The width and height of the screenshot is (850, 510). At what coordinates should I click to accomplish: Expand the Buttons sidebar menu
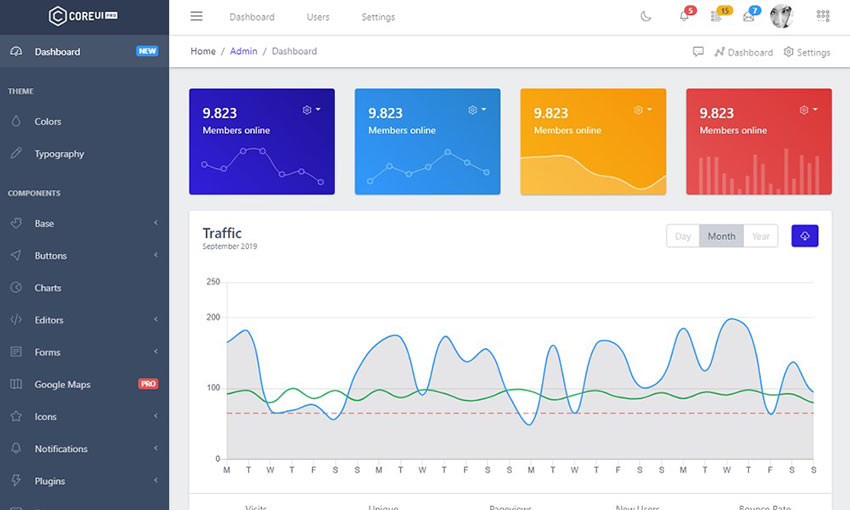[x=84, y=256]
